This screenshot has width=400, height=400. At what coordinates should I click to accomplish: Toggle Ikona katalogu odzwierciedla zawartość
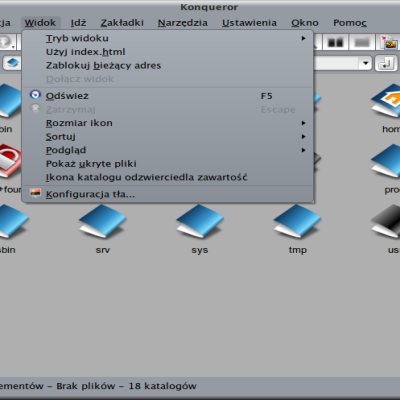168,177
